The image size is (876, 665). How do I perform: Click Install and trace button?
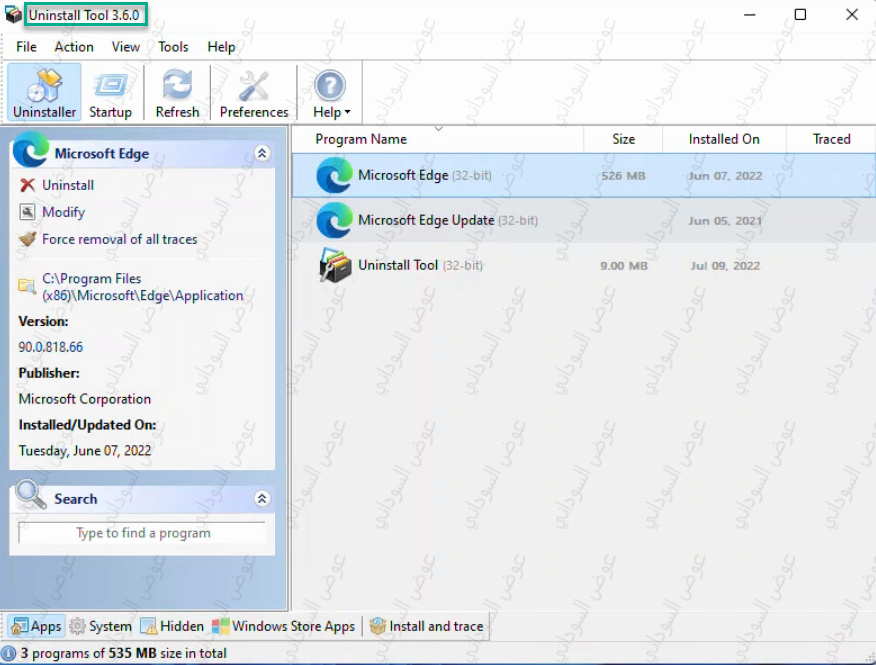tap(427, 626)
